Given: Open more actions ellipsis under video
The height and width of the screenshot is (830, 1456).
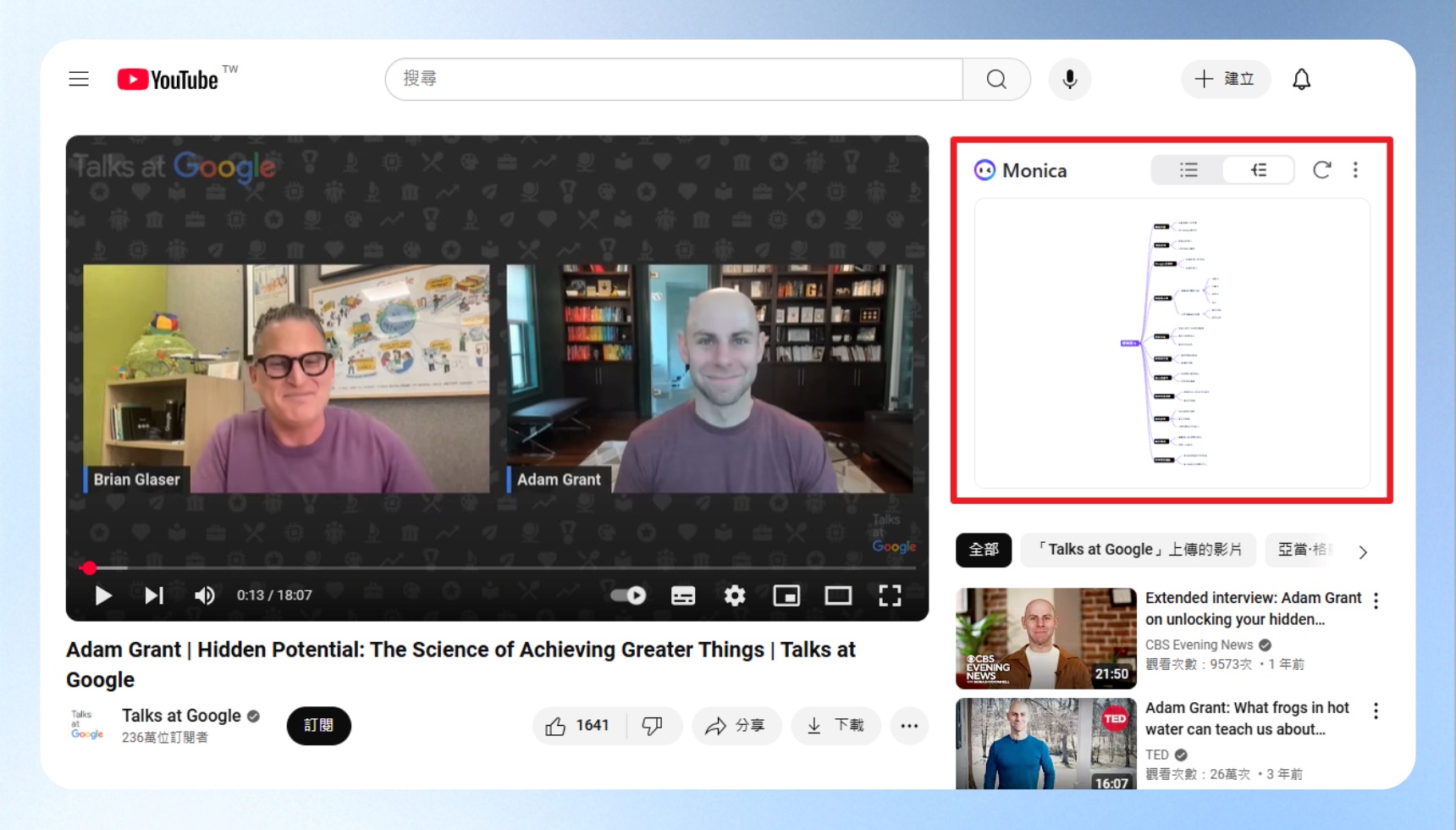Looking at the screenshot, I should (909, 726).
